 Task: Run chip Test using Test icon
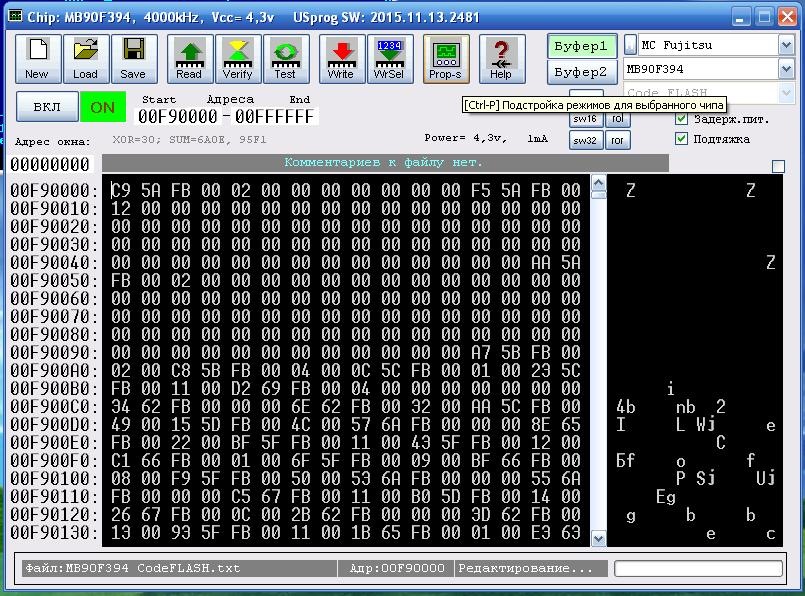tap(286, 58)
